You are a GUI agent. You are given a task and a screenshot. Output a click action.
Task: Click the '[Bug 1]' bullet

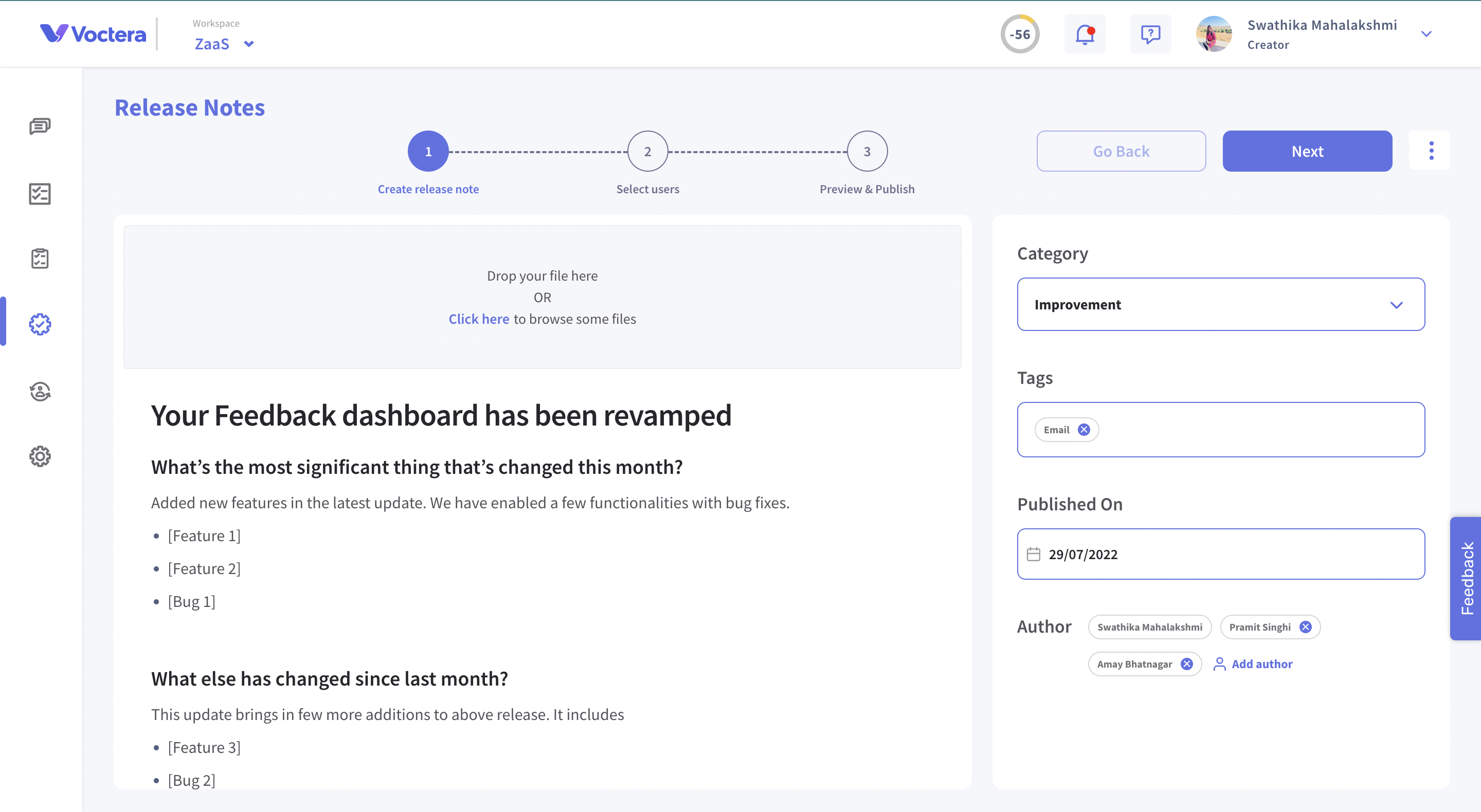[x=191, y=602]
